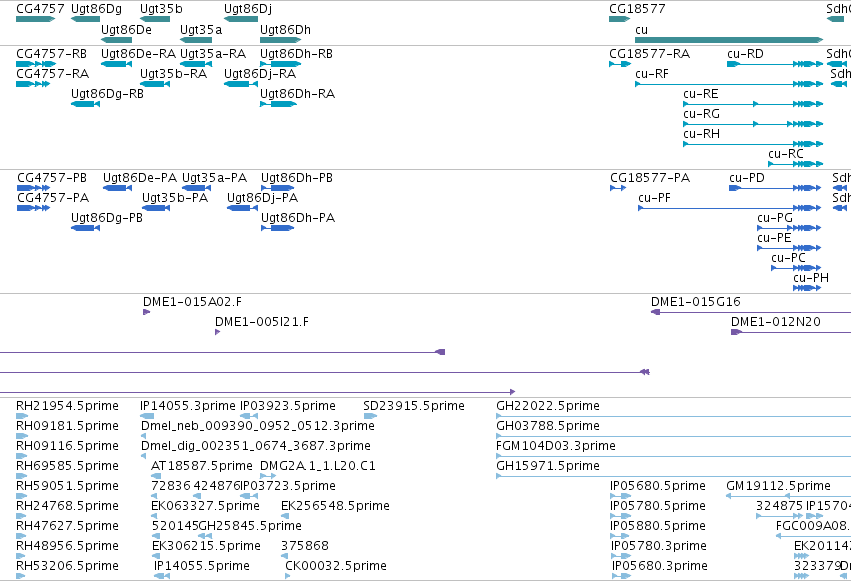The height and width of the screenshot is (581, 851).
Task: Click the cu-RC transcript label
Action: pyautogui.click(x=786, y=154)
